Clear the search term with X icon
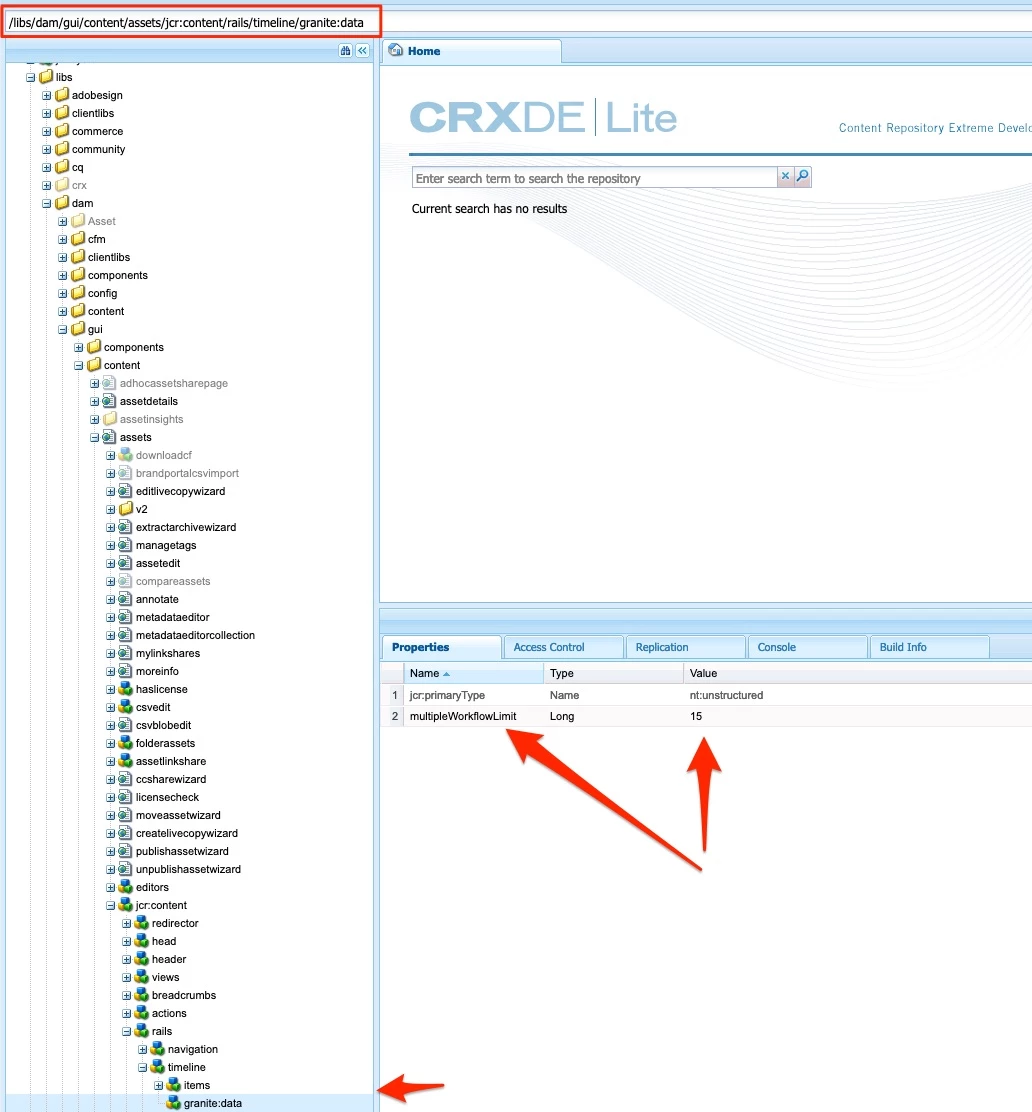The image size is (1032, 1112). pos(785,177)
